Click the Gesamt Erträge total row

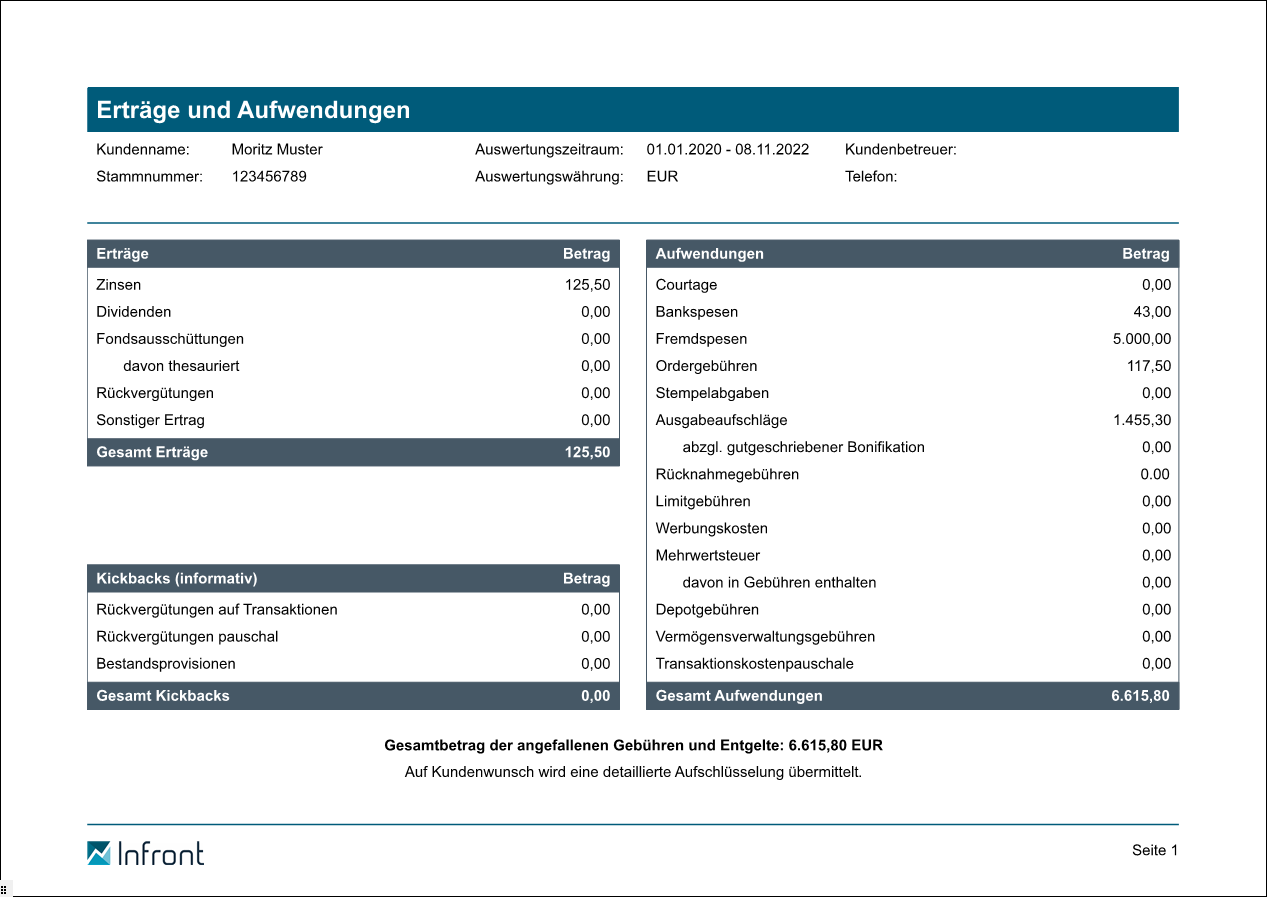[x=353, y=452]
